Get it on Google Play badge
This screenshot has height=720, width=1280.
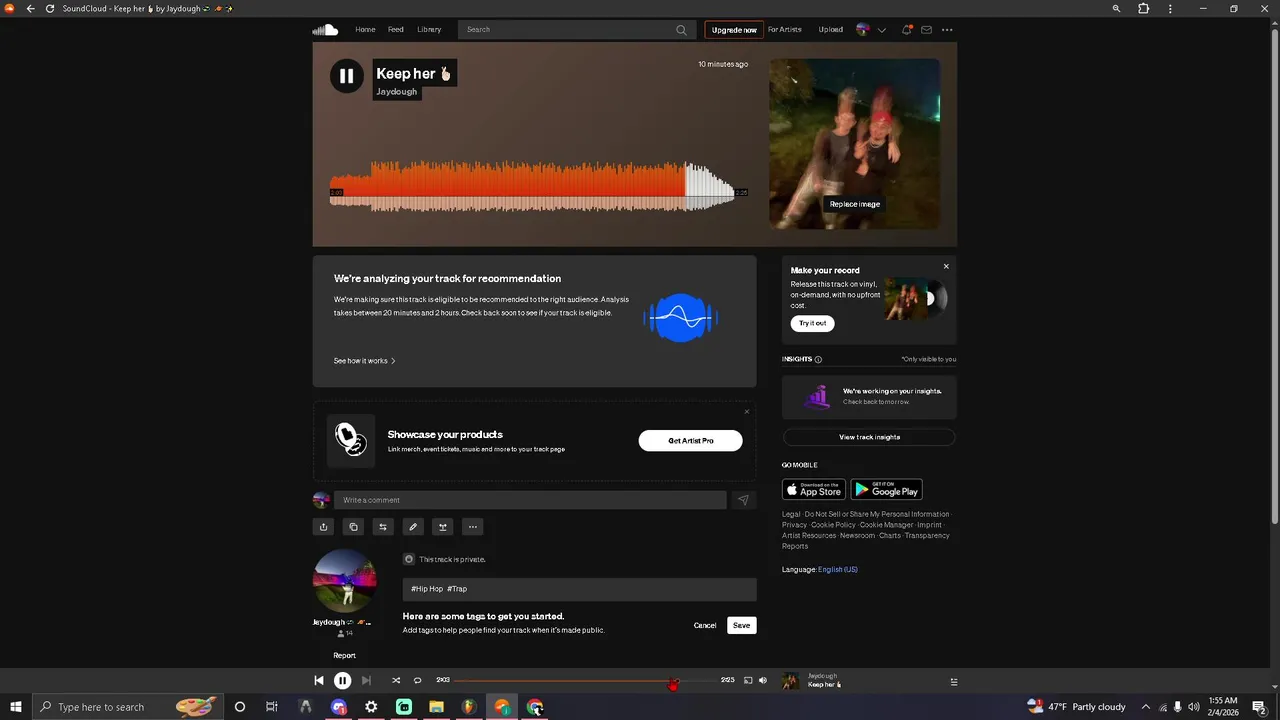(886, 490)
